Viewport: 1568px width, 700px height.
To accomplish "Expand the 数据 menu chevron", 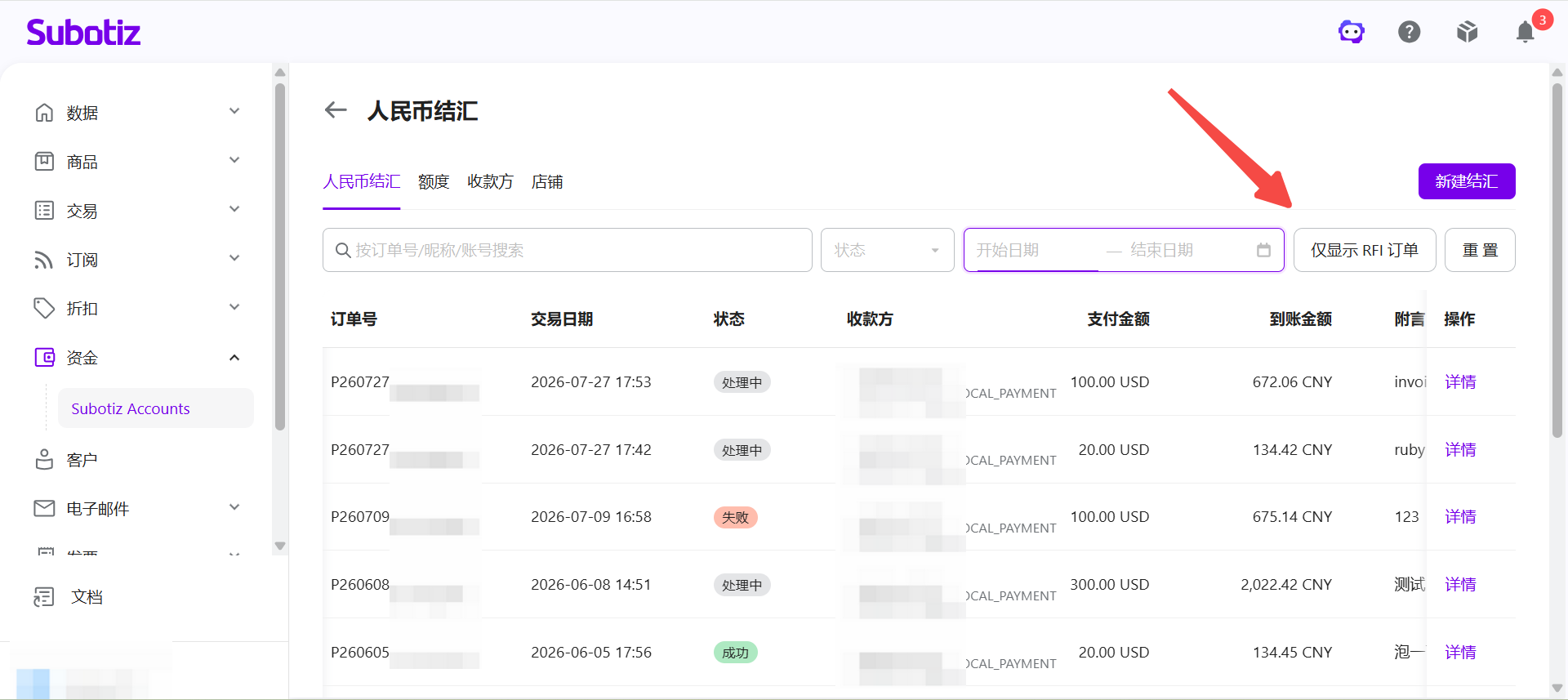I will tap(234, 111).
